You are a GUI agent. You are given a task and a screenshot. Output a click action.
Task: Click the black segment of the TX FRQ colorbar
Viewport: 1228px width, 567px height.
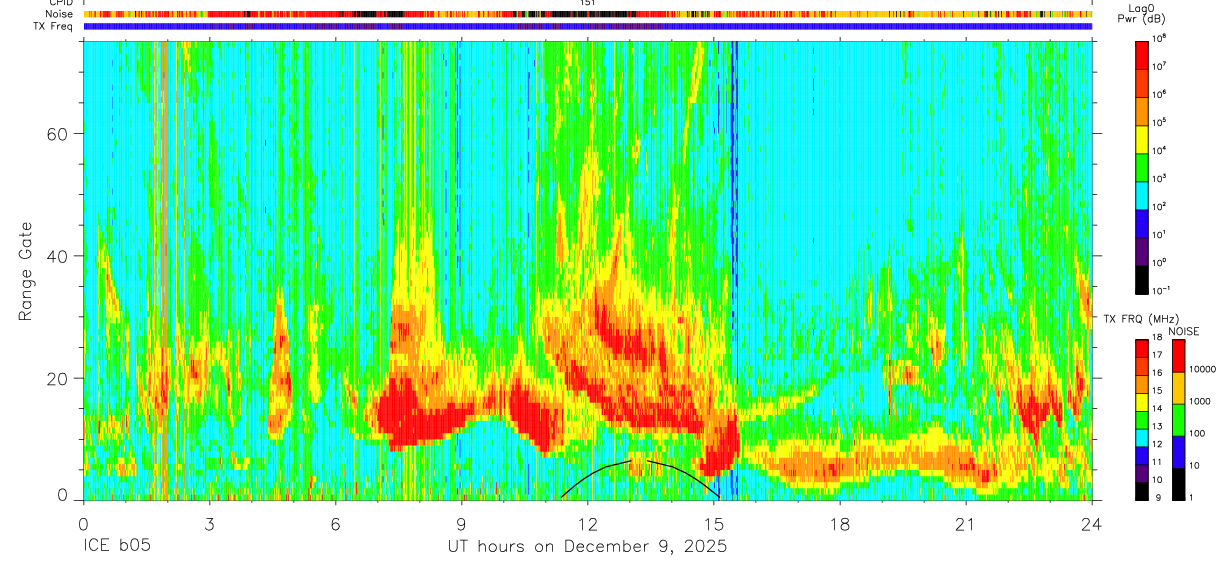coord(1141,489)
